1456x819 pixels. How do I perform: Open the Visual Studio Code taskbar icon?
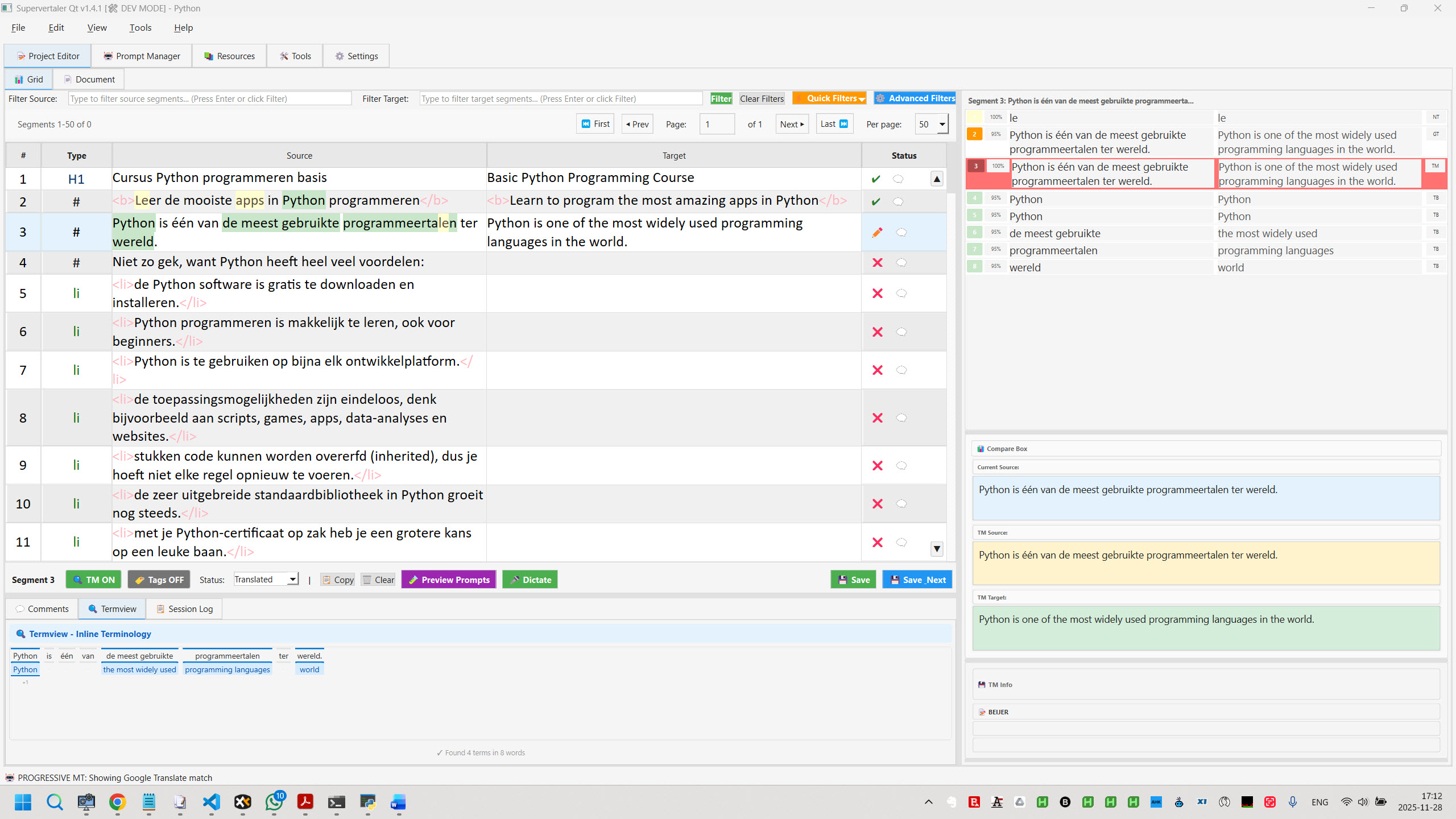pyautogui.click(x=212, y=802)
